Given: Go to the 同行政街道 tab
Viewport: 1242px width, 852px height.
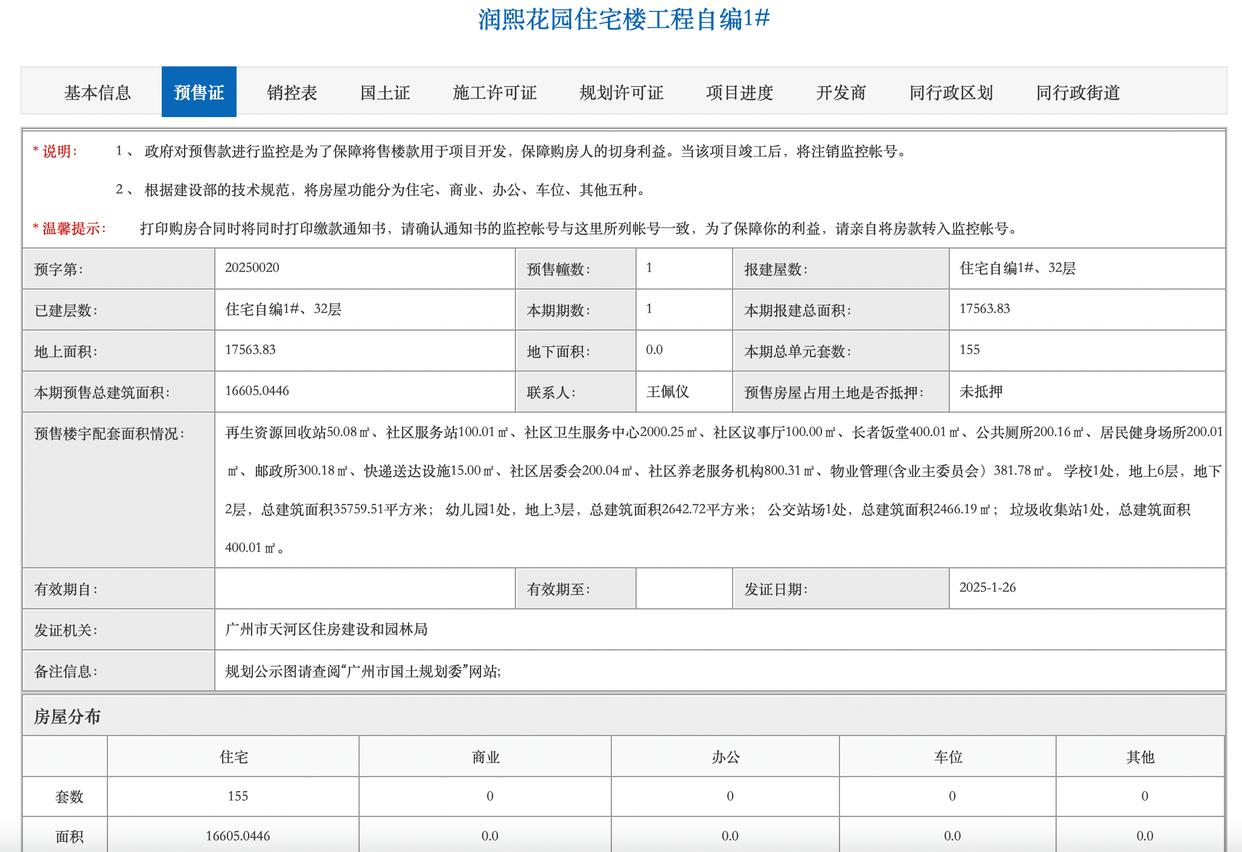Looking at the screenshot, I should pyautogui.click(x=1078, y=93).
